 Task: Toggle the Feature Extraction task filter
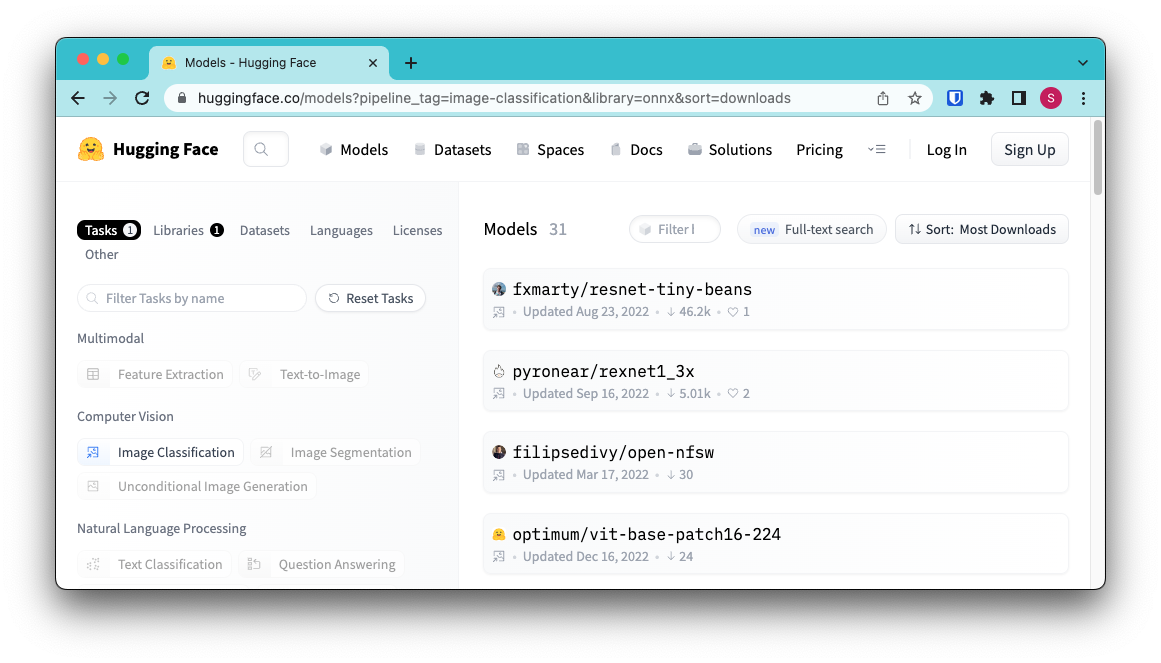[x=155, y=374]
